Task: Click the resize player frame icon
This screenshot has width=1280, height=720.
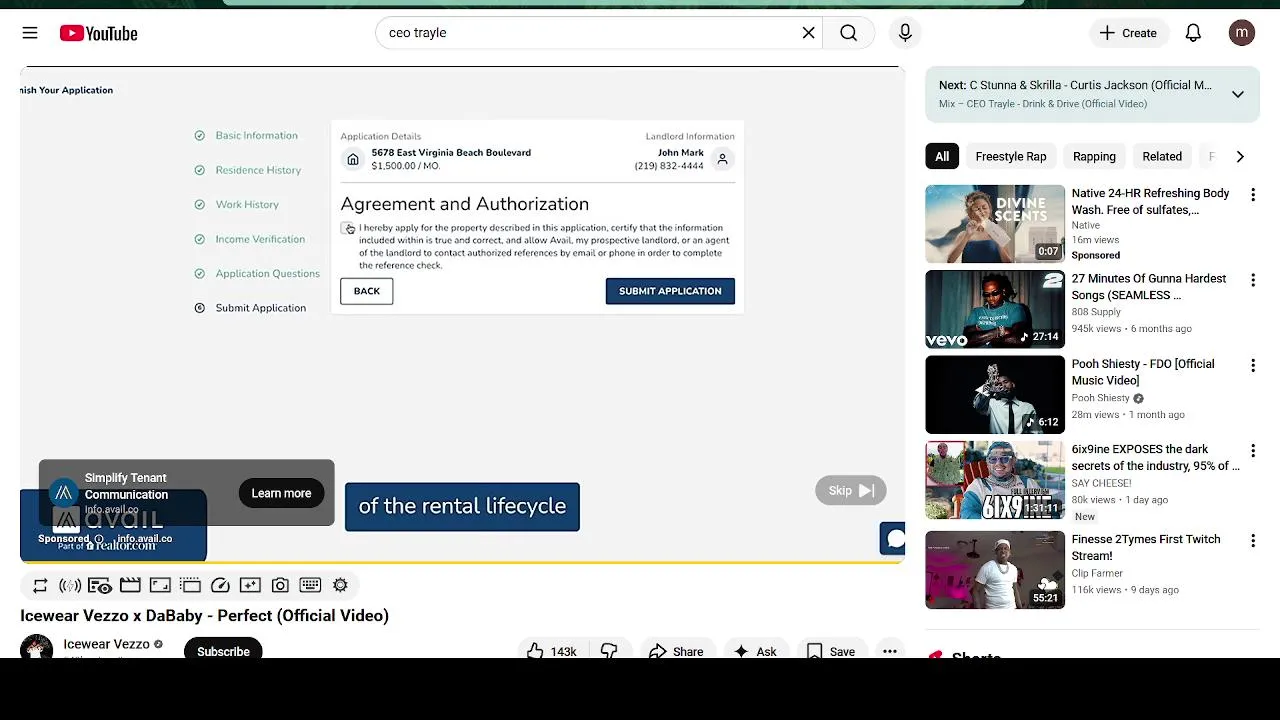Action: pyautogui.click(x=160, y=585)
